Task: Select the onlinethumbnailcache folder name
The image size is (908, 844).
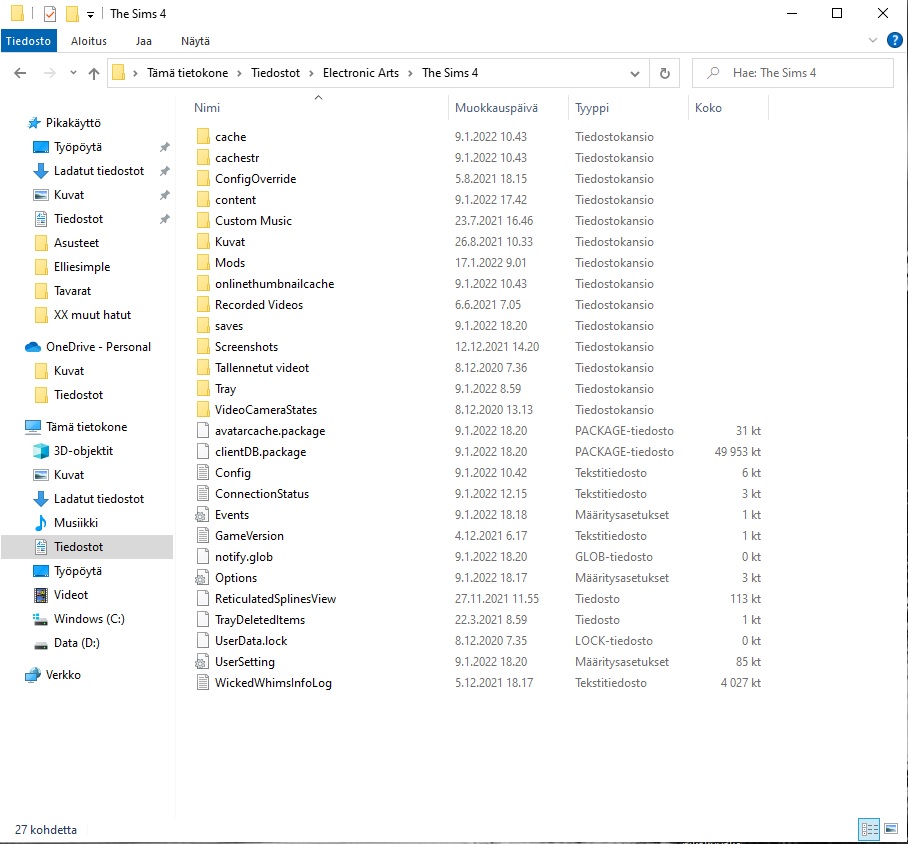Action: (x=274, y=284)
